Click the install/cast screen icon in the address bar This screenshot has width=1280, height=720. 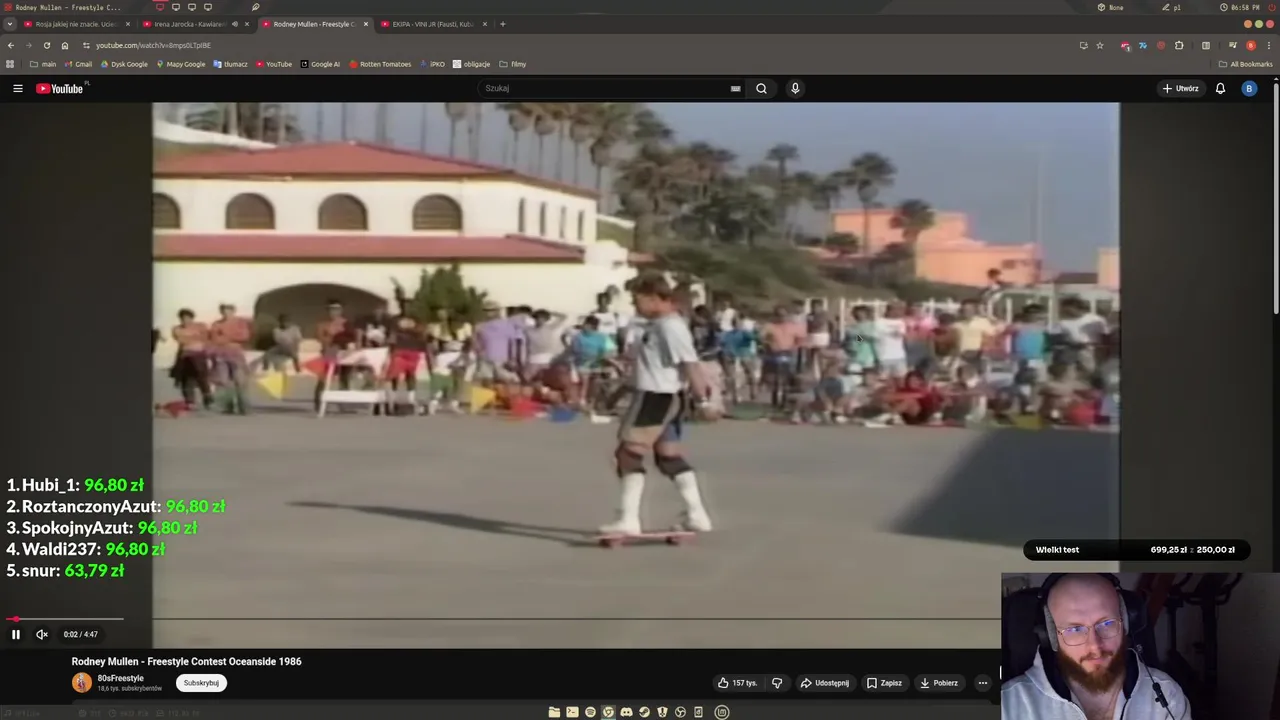click(x=1084, y=45)
